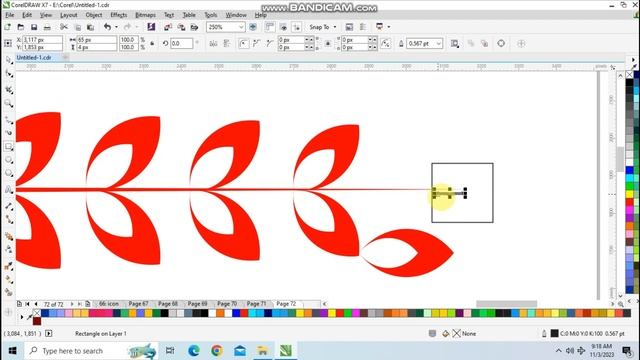The image size is (640, 360).
Task: Toggle Show rulers button
Action: [269, 27]
